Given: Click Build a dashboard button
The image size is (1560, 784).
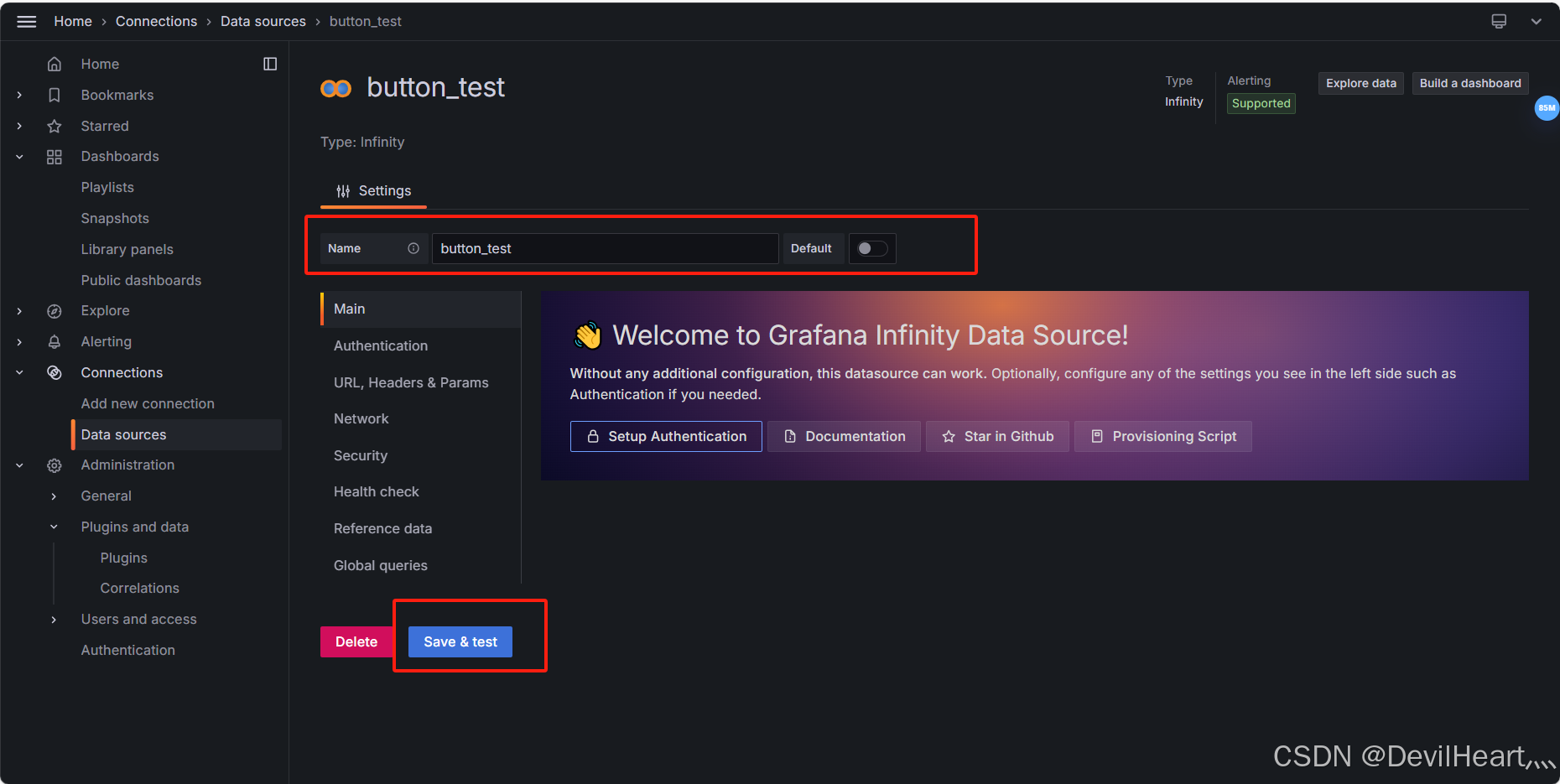Looking at the screenshot, I should click(1470, 83).
